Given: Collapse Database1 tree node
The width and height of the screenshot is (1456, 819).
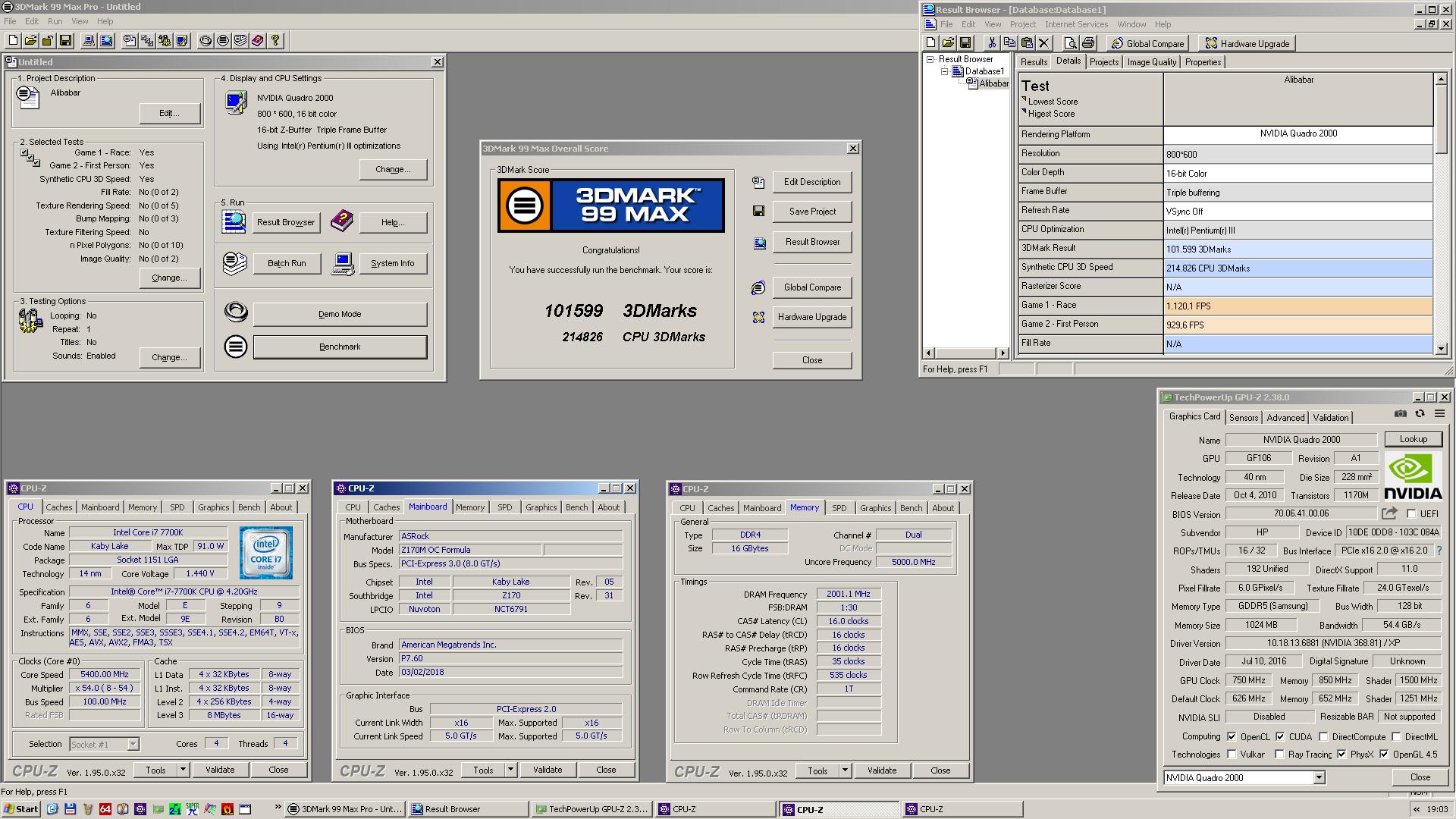Looking at the screenshot, I should [x=945, y=71].
